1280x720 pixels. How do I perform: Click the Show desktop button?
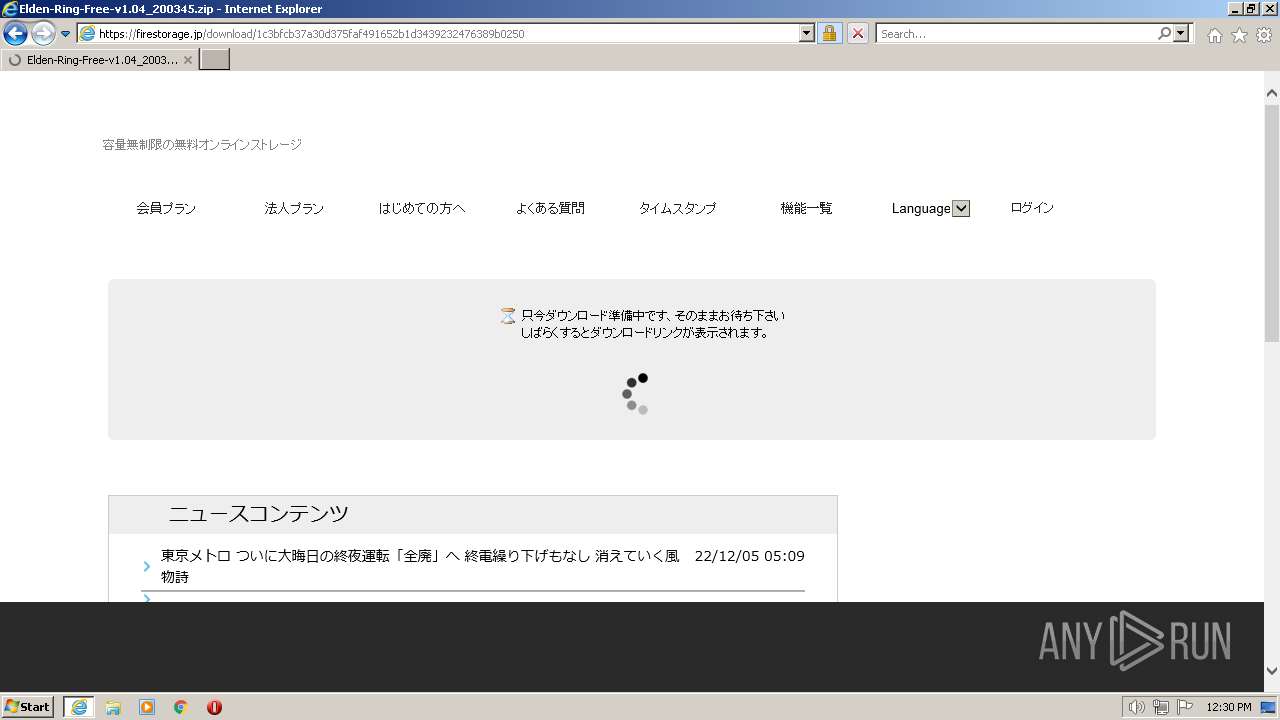pos(1269,707)
